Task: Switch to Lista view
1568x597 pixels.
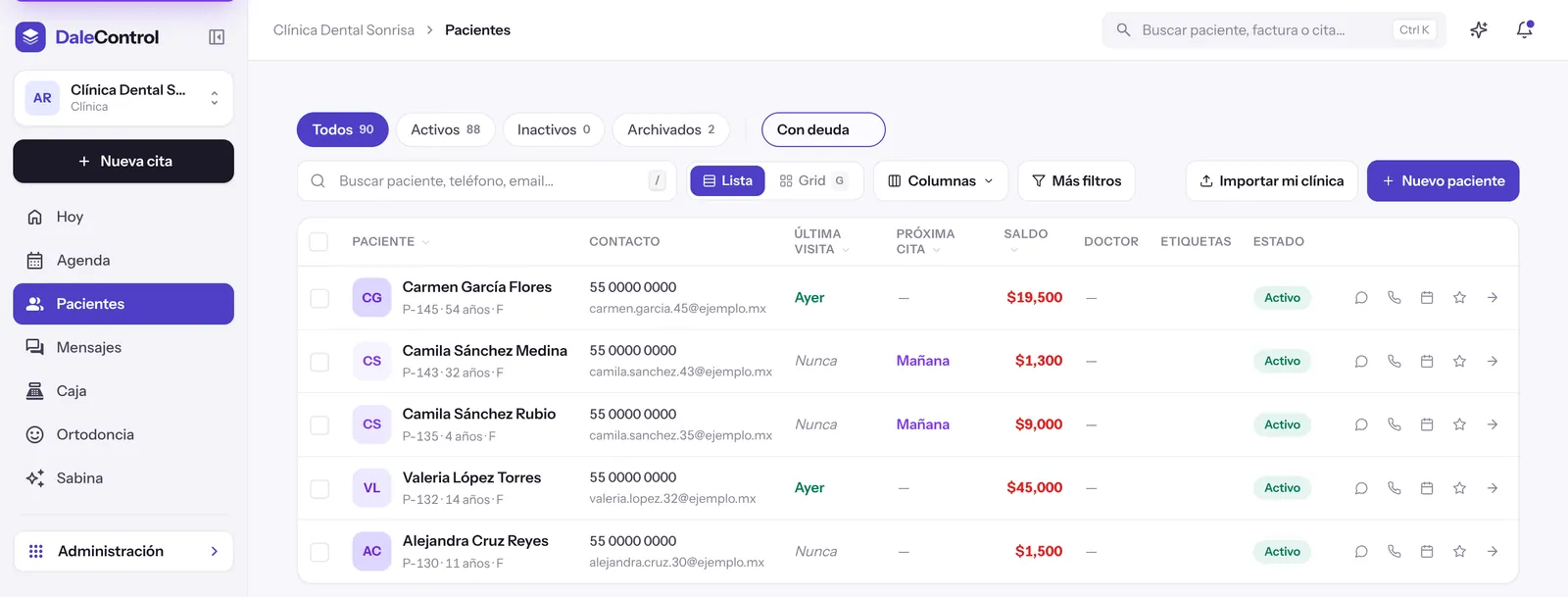Action: coord(727,180)
